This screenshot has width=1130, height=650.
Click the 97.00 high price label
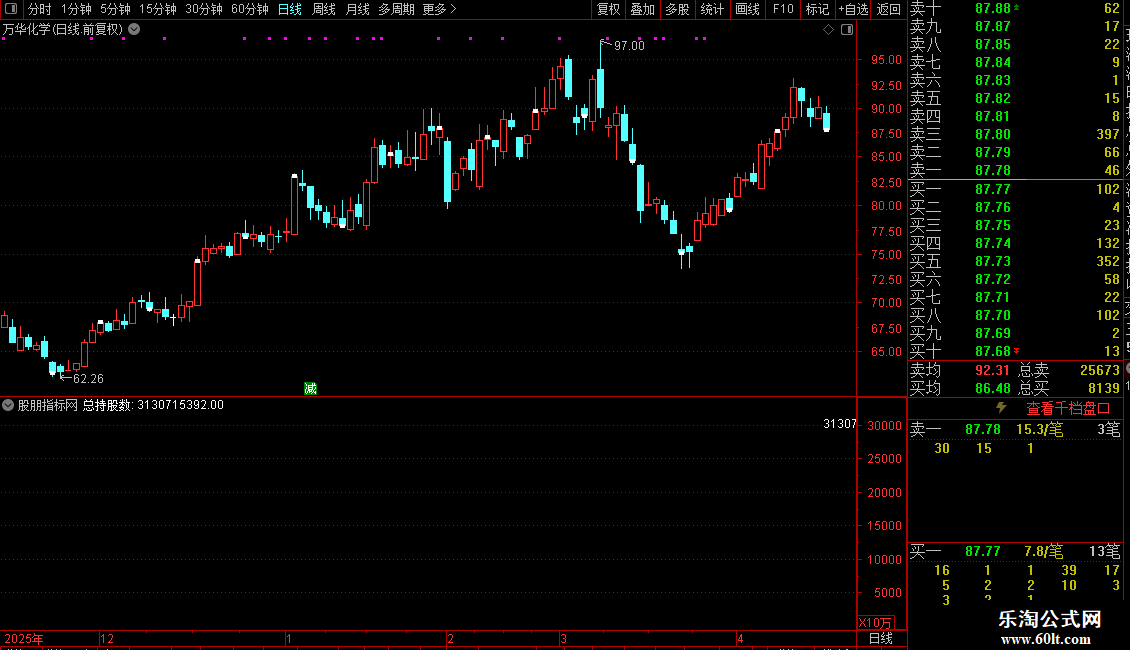coord(629,45)
